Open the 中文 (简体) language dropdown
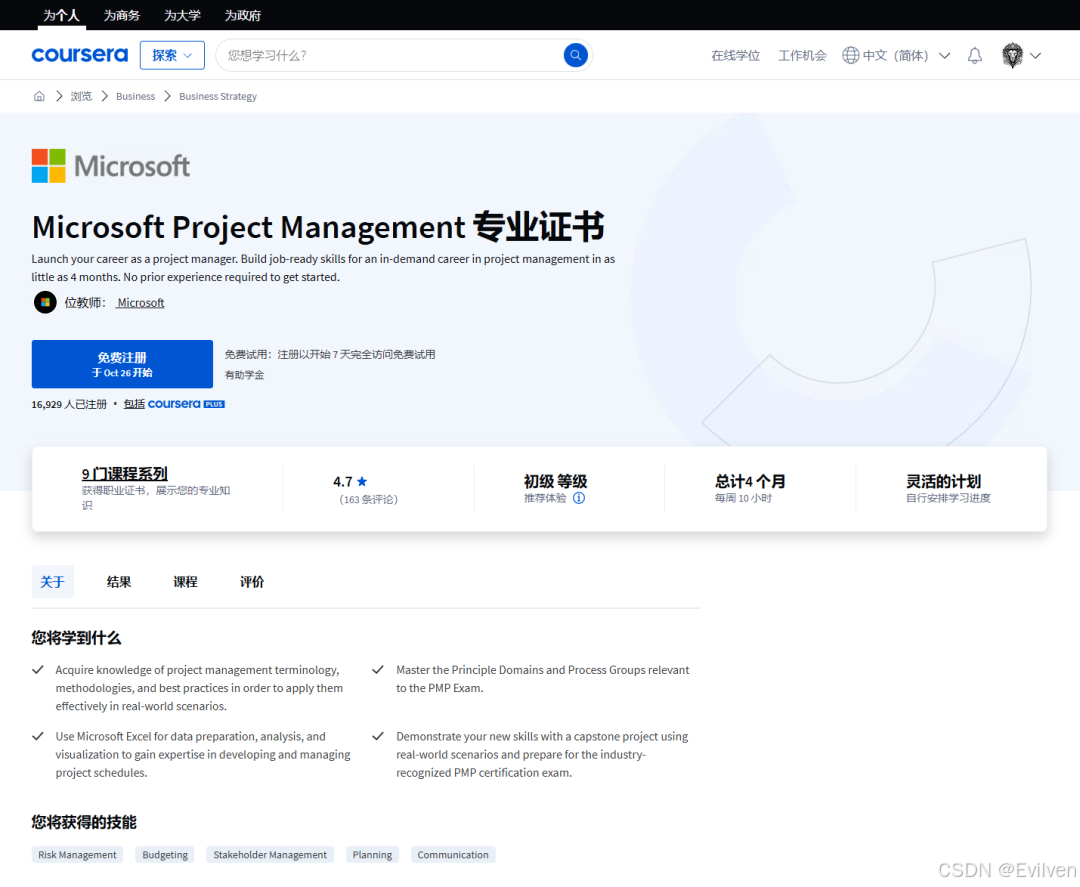 pos(896,55)
